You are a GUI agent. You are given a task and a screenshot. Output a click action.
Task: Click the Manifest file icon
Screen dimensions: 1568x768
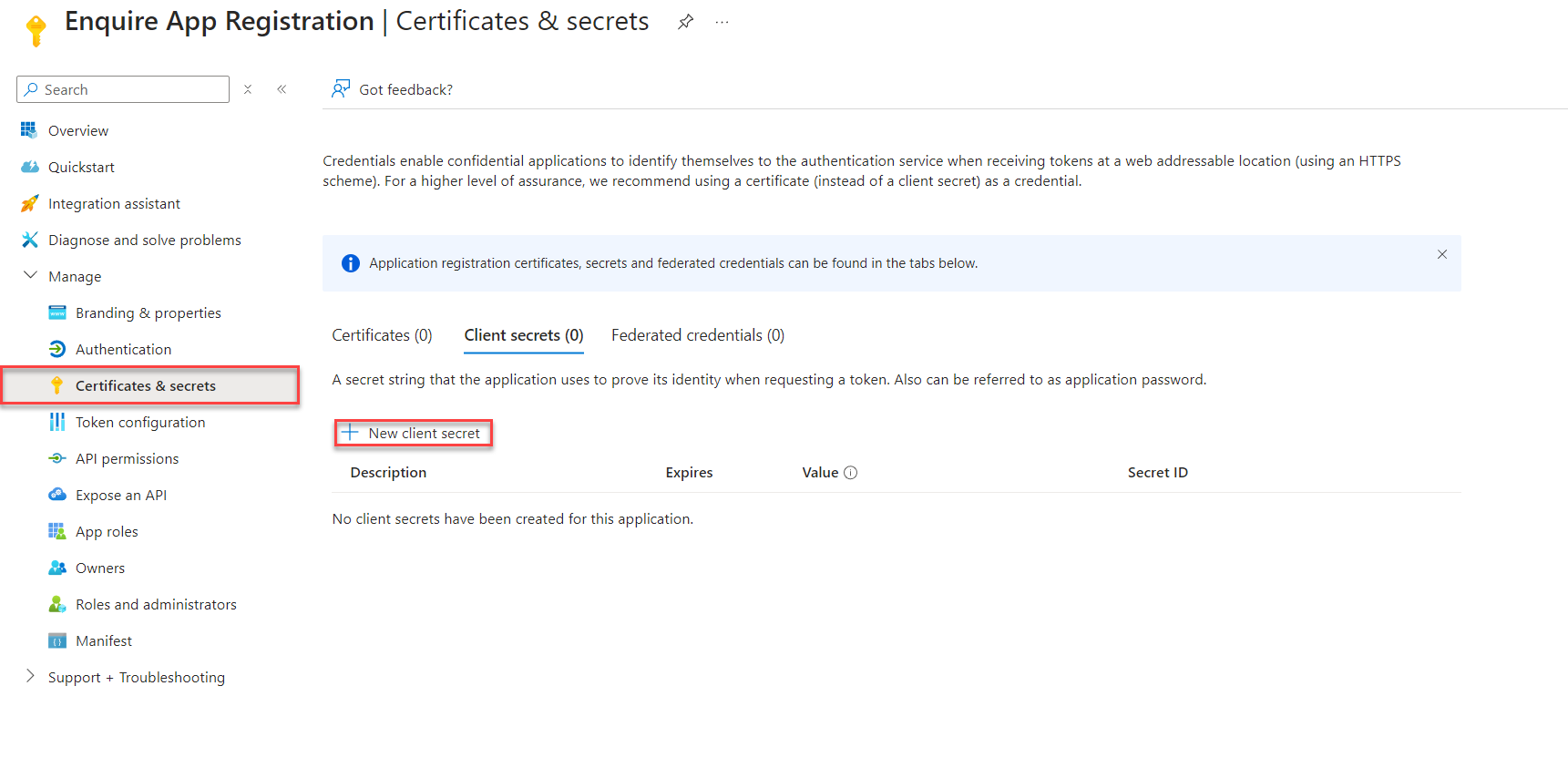tap(57, 640)
